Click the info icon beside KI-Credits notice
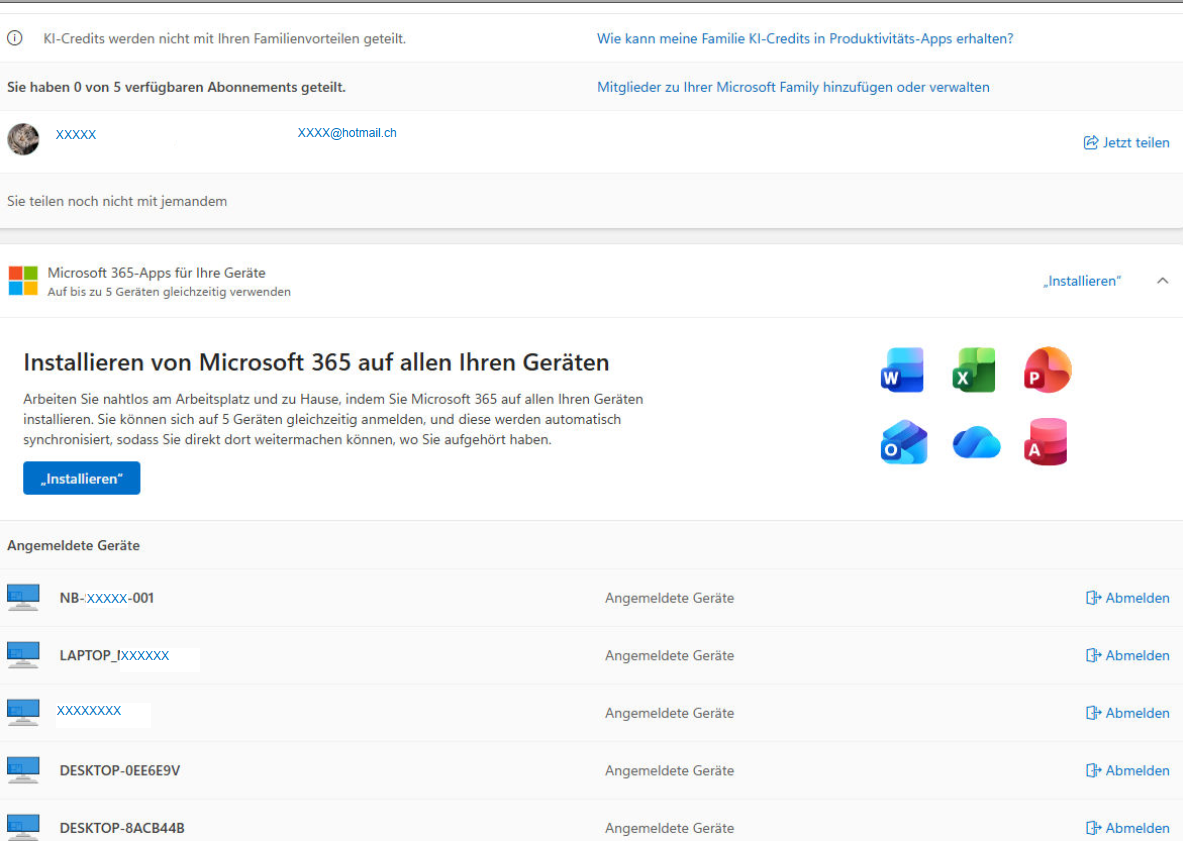 (15, 38)
